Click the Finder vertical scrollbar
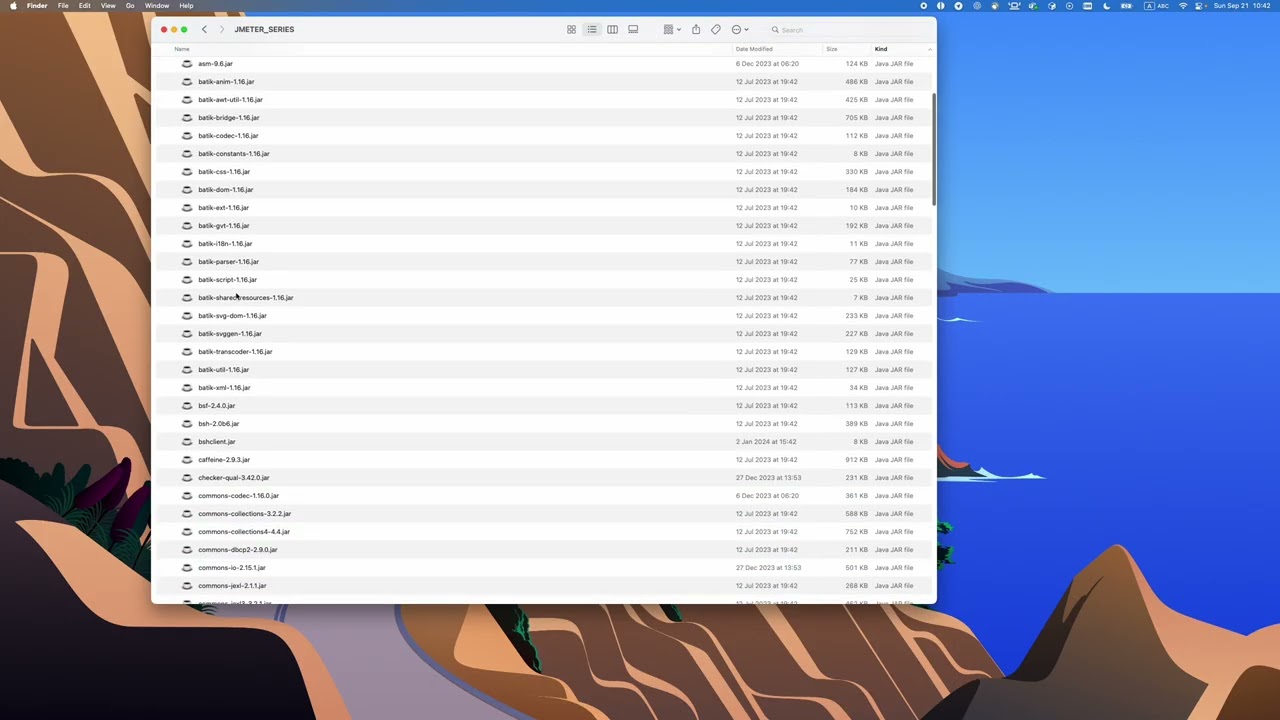The width and height of the screenshot is (1280, 720). 933,150
